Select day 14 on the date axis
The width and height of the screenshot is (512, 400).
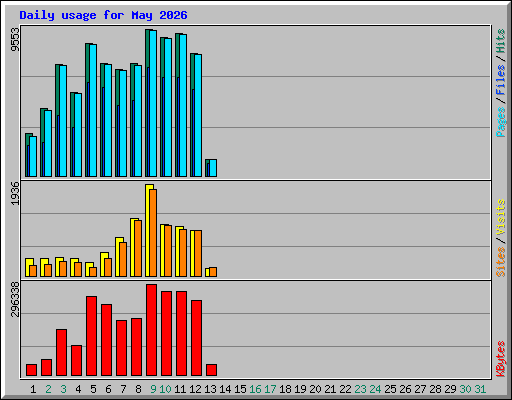coord(225,389)
